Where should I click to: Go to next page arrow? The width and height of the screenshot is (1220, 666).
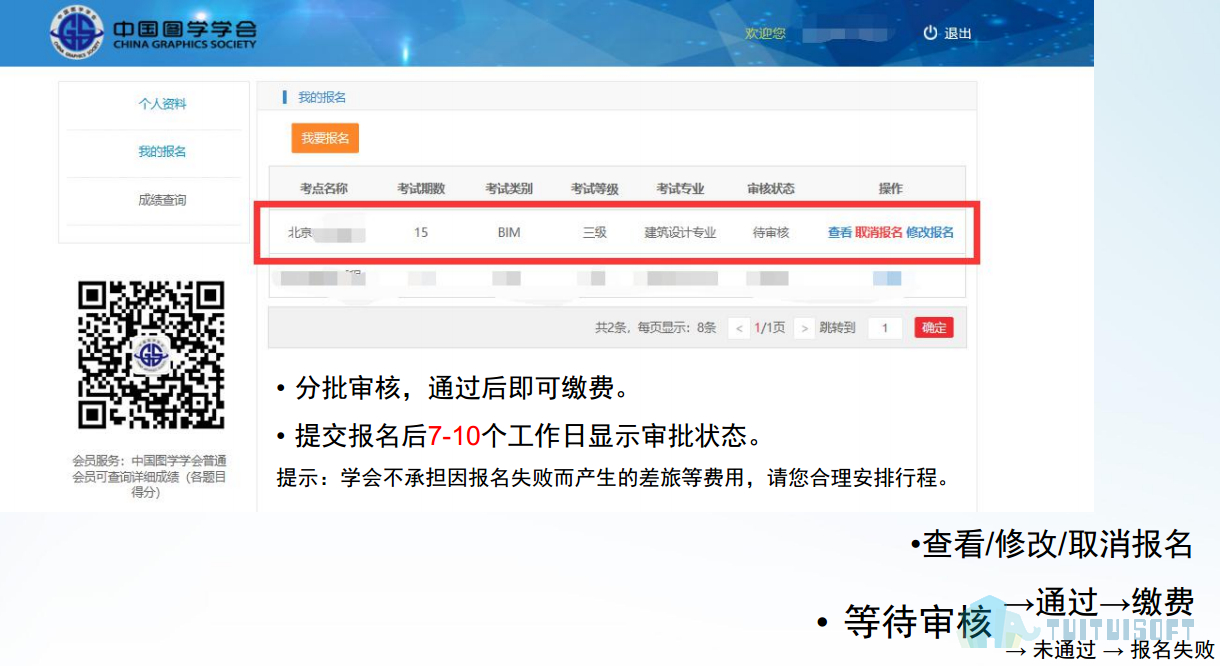coord(804,328)
